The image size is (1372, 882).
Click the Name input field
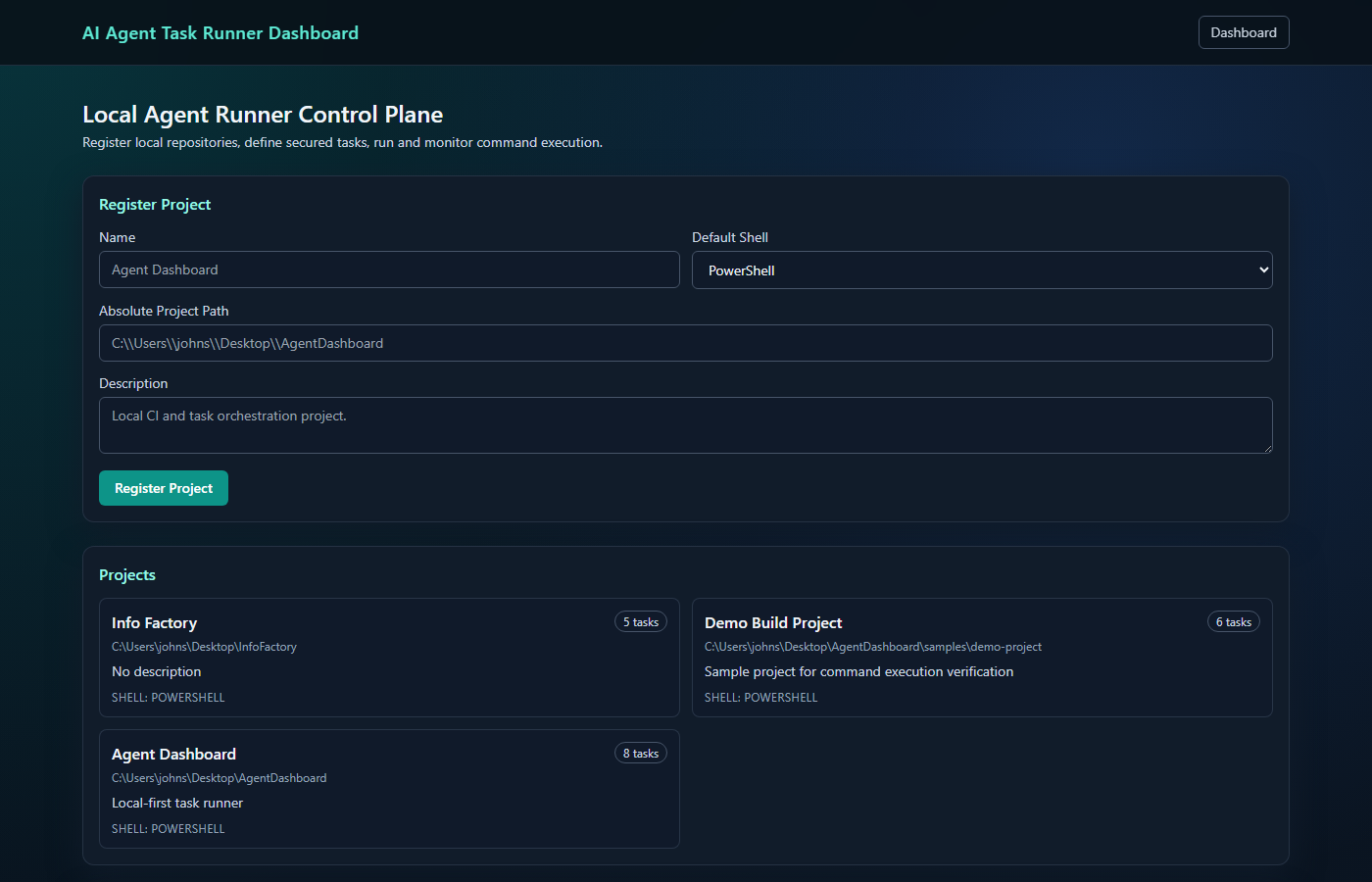point(389,269)
